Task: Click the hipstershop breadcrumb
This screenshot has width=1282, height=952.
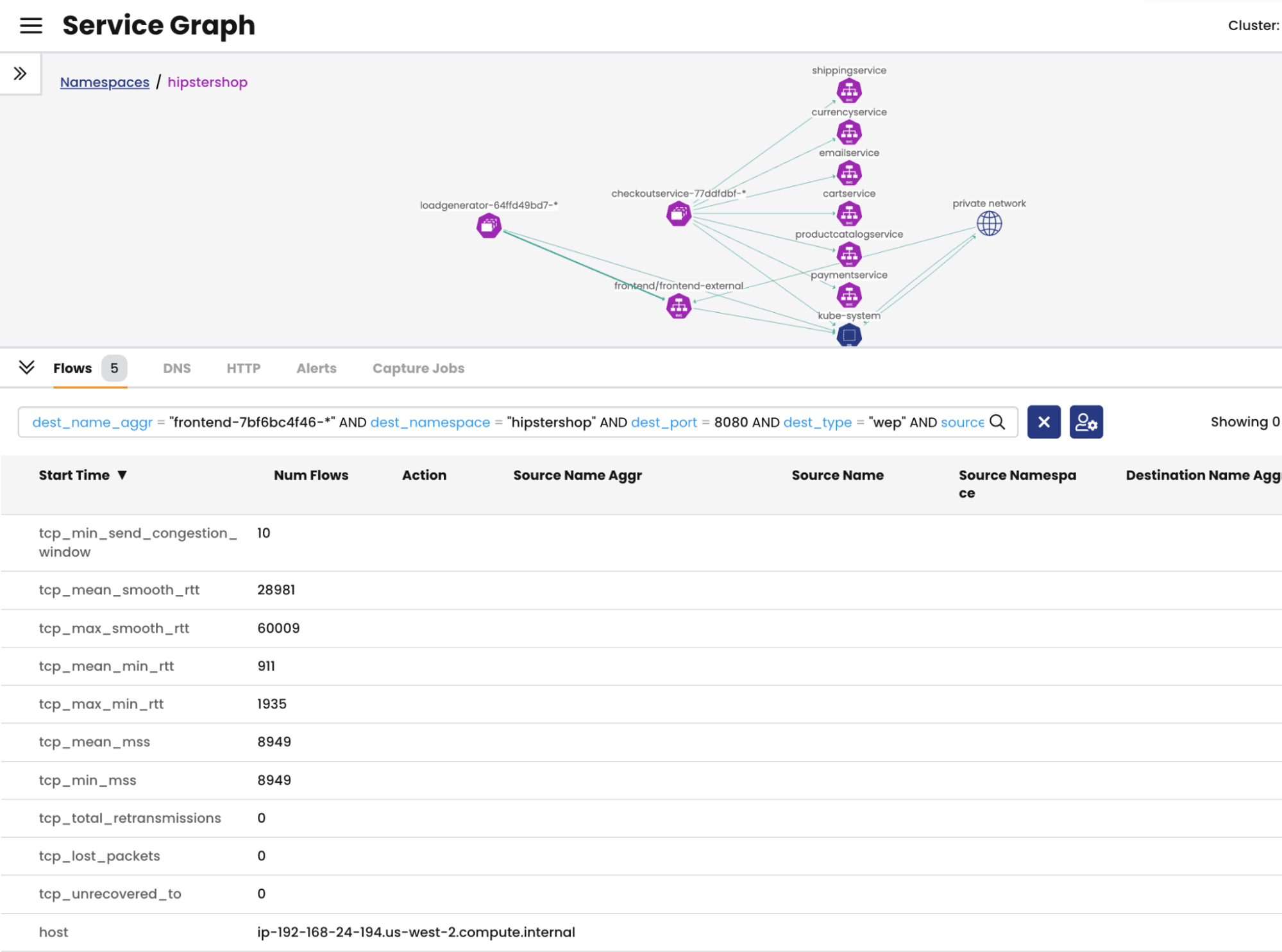Action: 207,82
